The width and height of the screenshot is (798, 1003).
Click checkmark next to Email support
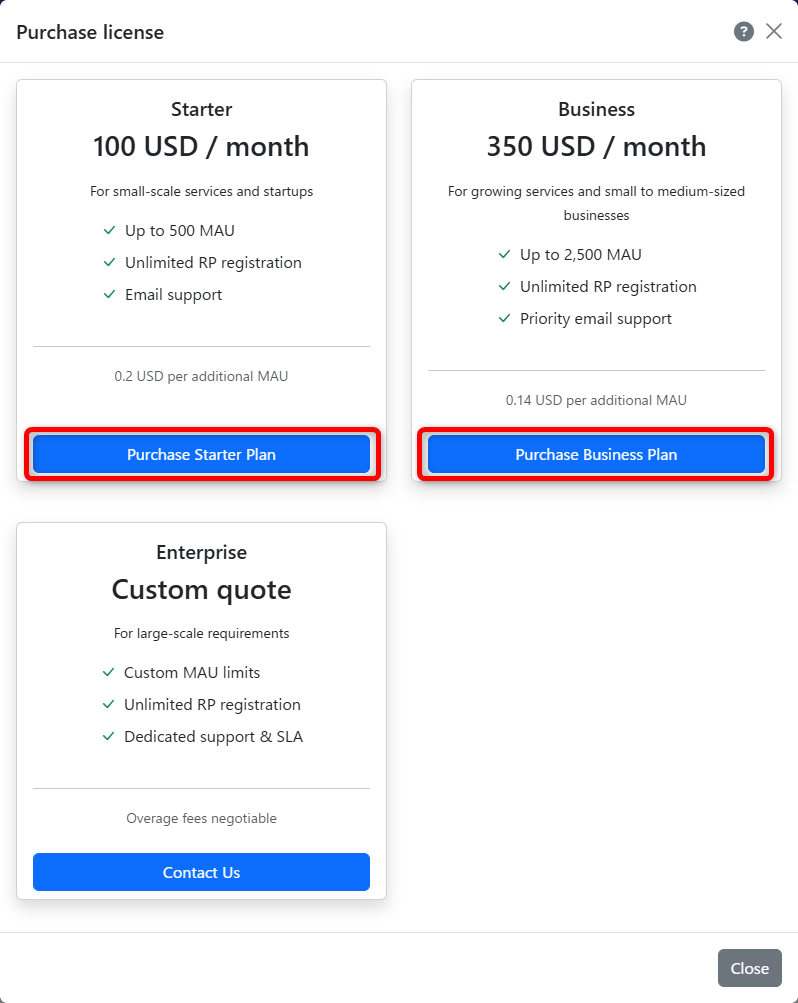click(x=110, y=295)
